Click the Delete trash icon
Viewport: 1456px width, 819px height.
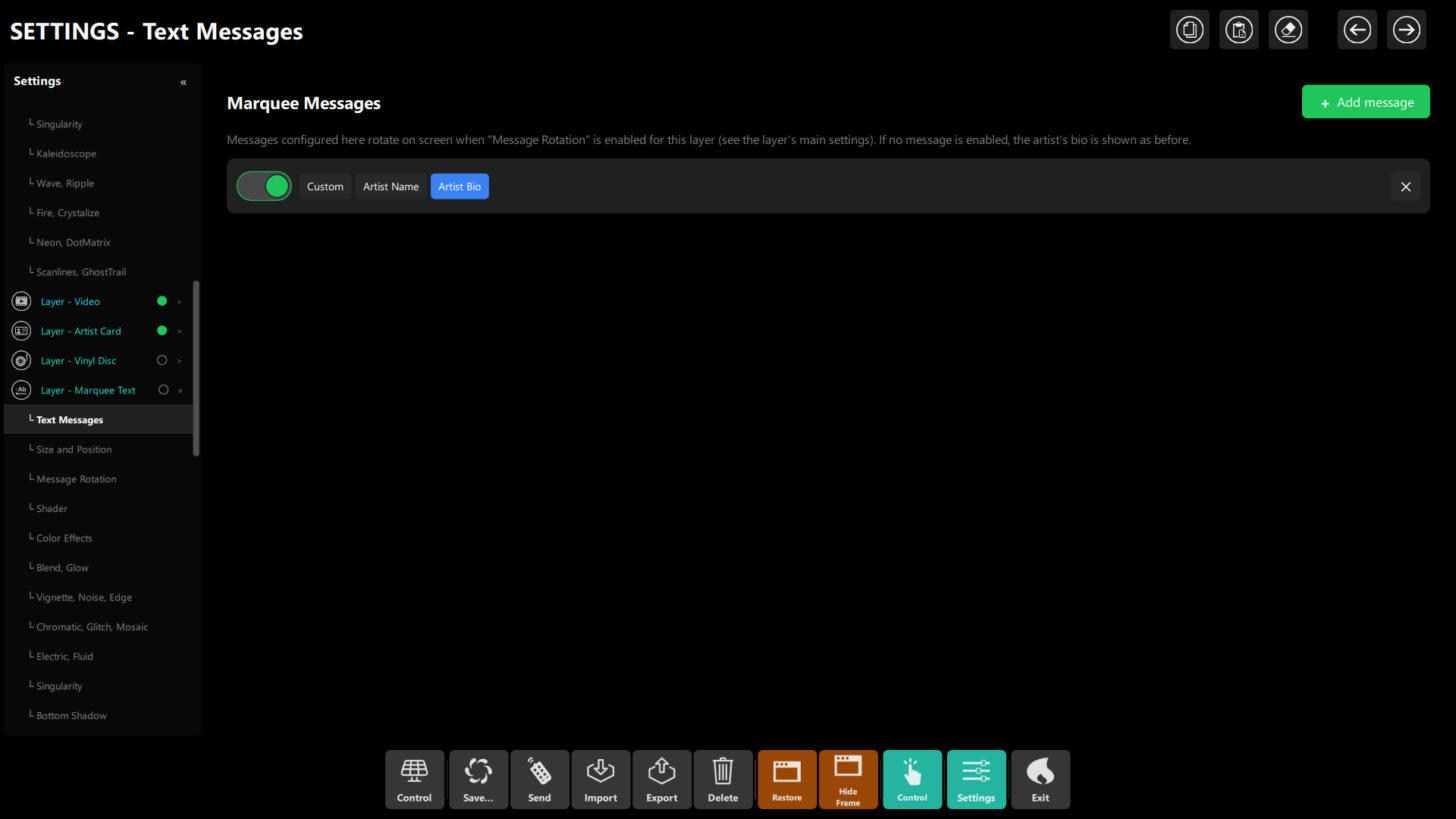[722, 779]
